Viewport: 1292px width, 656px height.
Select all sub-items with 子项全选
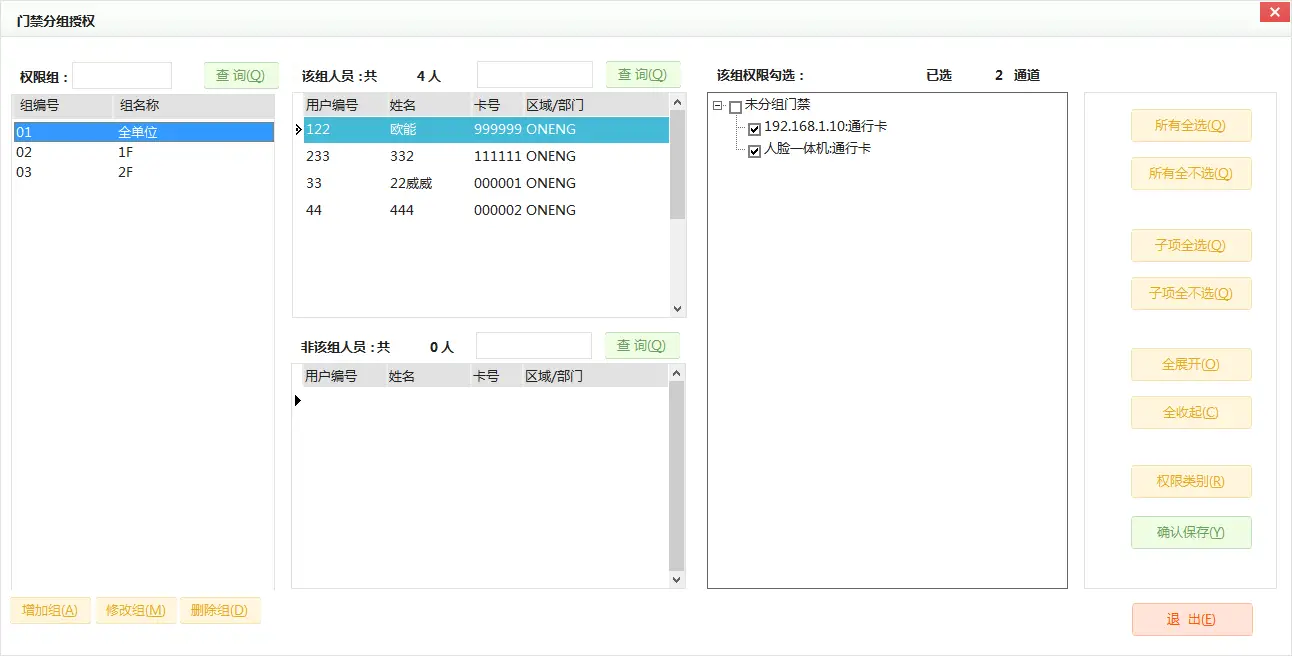pyautogui.click(x=1191, y=245)
